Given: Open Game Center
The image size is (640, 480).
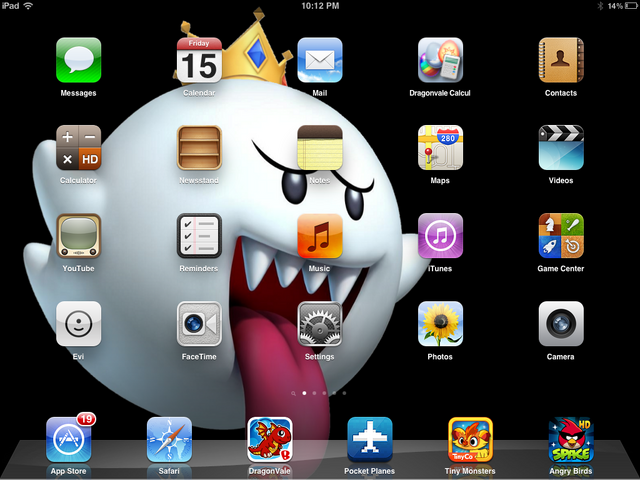Looking at the screenshot, I should [x=561, y=236].
